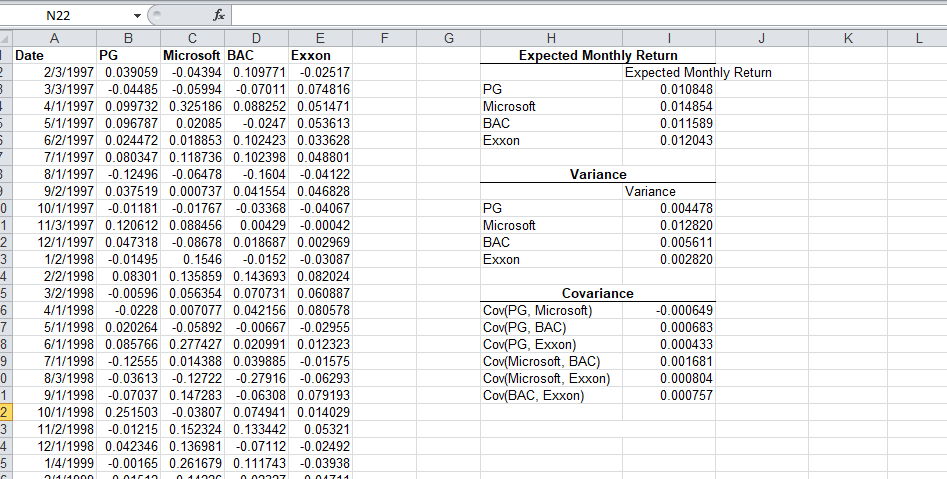Image resolution: width=947 pixels, height=479 pixels.
Task: Select column L header
Action: pyautogui.click(x=918, y=39)
